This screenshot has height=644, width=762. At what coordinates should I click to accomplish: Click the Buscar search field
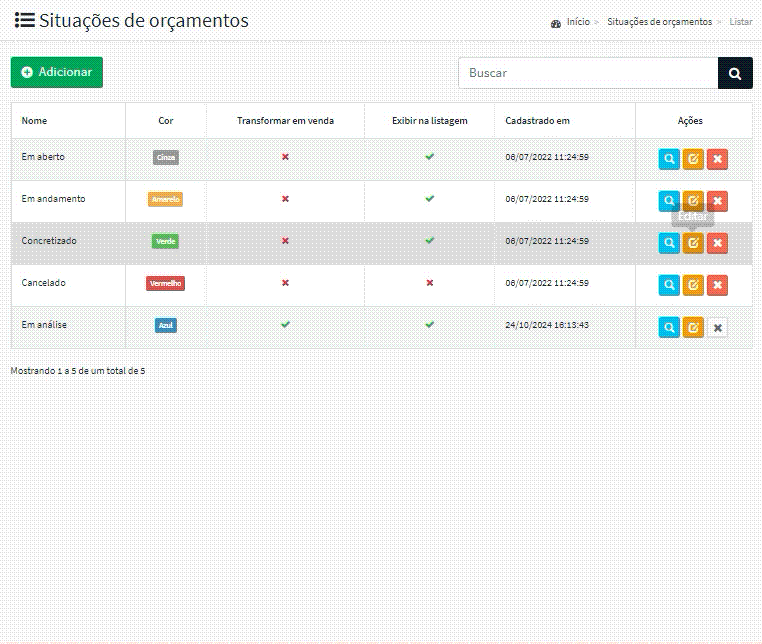pos(588,73)
